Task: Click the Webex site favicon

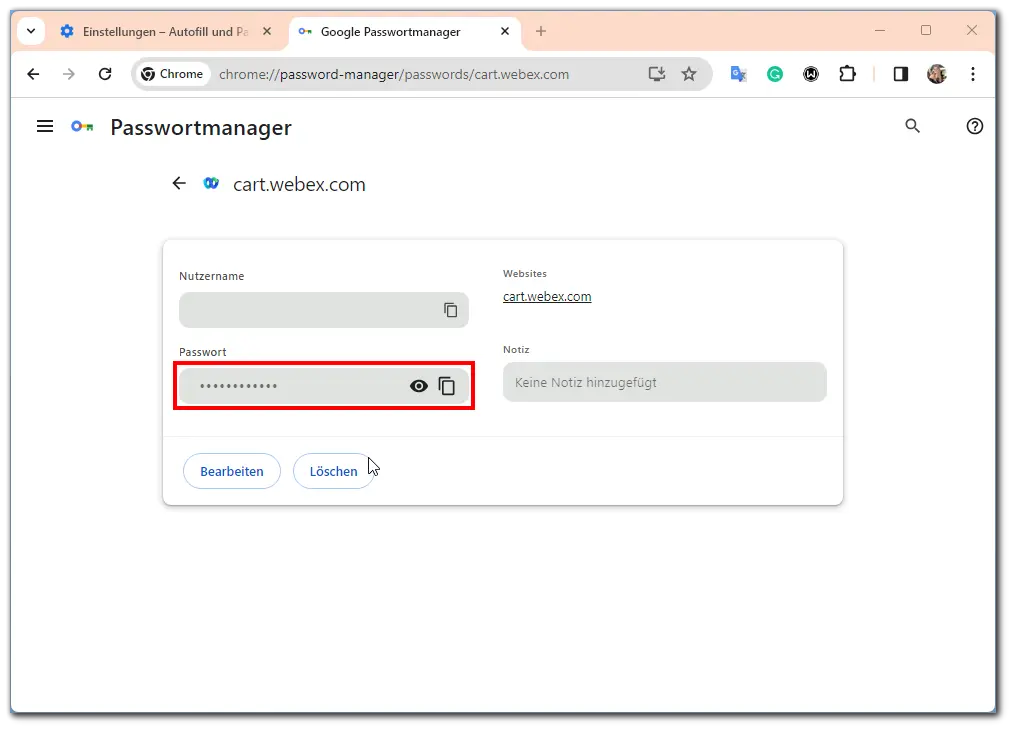Action: click(211, 184)
